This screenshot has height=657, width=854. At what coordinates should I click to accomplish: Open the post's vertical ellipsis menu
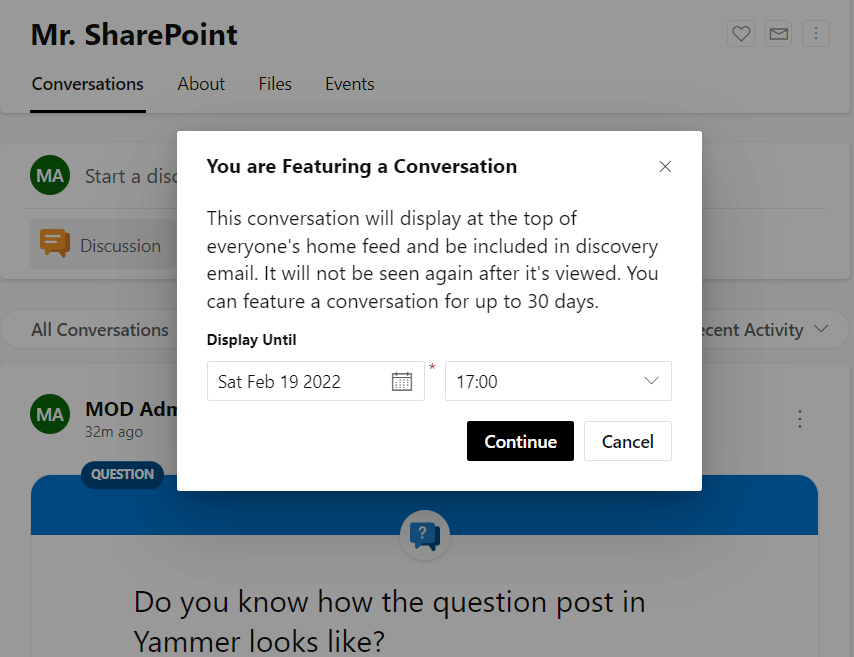click(x=800, y=418)
